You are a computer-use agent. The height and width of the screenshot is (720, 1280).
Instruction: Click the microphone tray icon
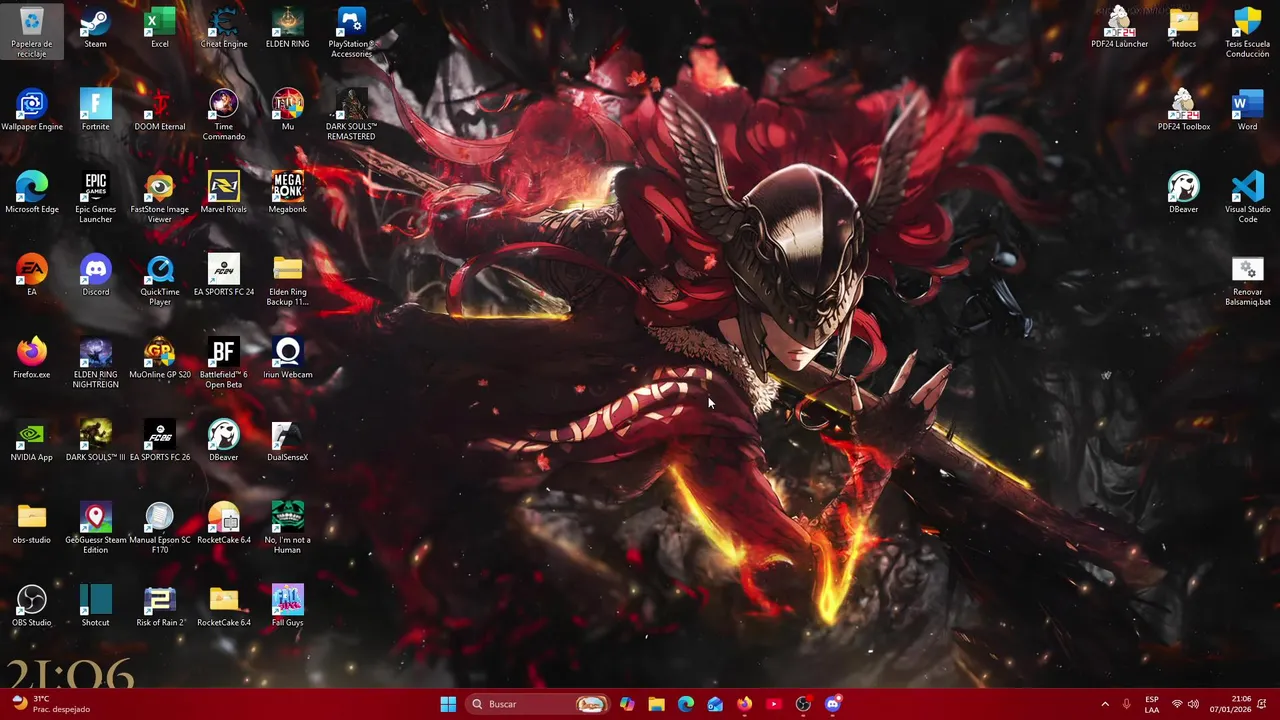tap(1127, 704)
